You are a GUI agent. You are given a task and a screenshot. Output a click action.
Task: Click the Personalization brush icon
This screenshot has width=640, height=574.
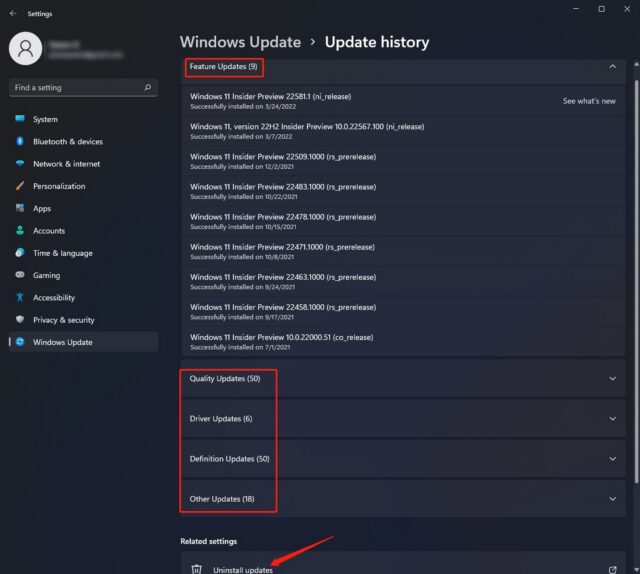click(x=20, y=186)
